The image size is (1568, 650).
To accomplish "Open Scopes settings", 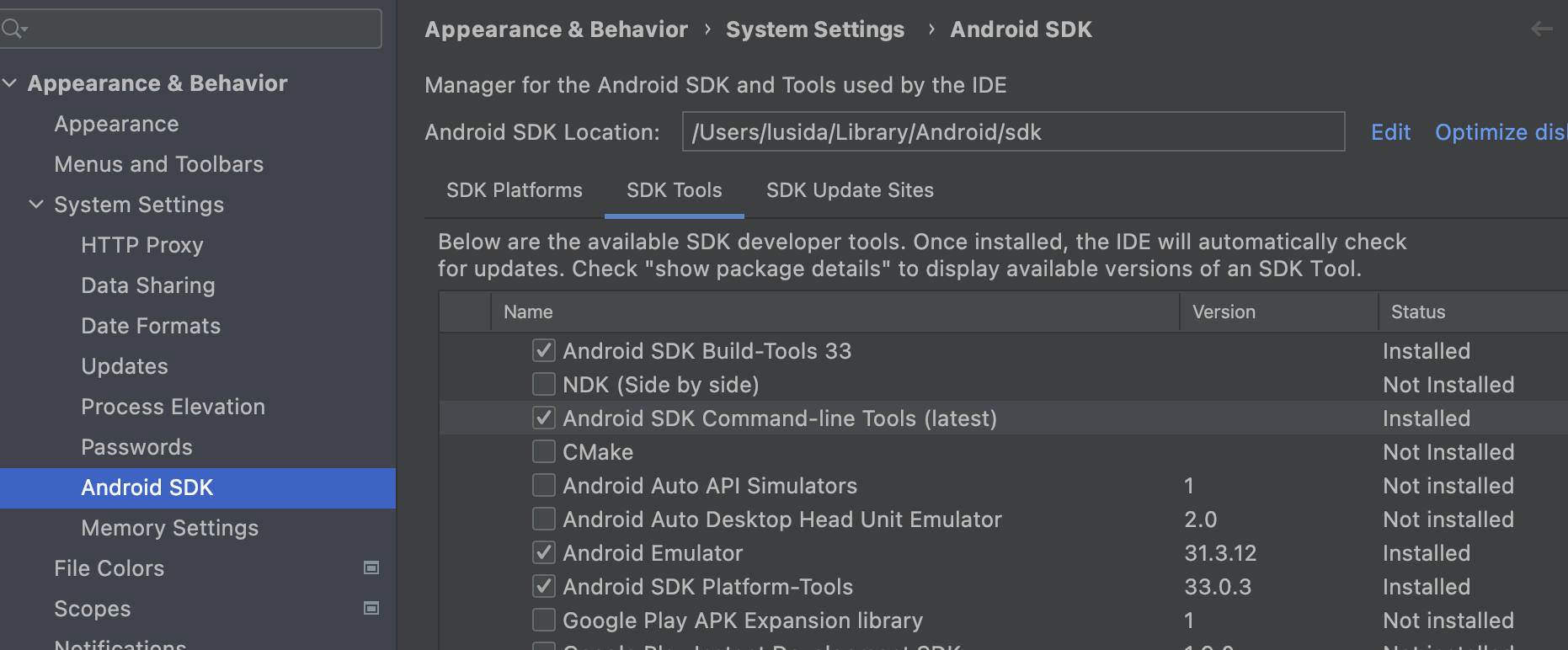I will [x=92, y=609].
